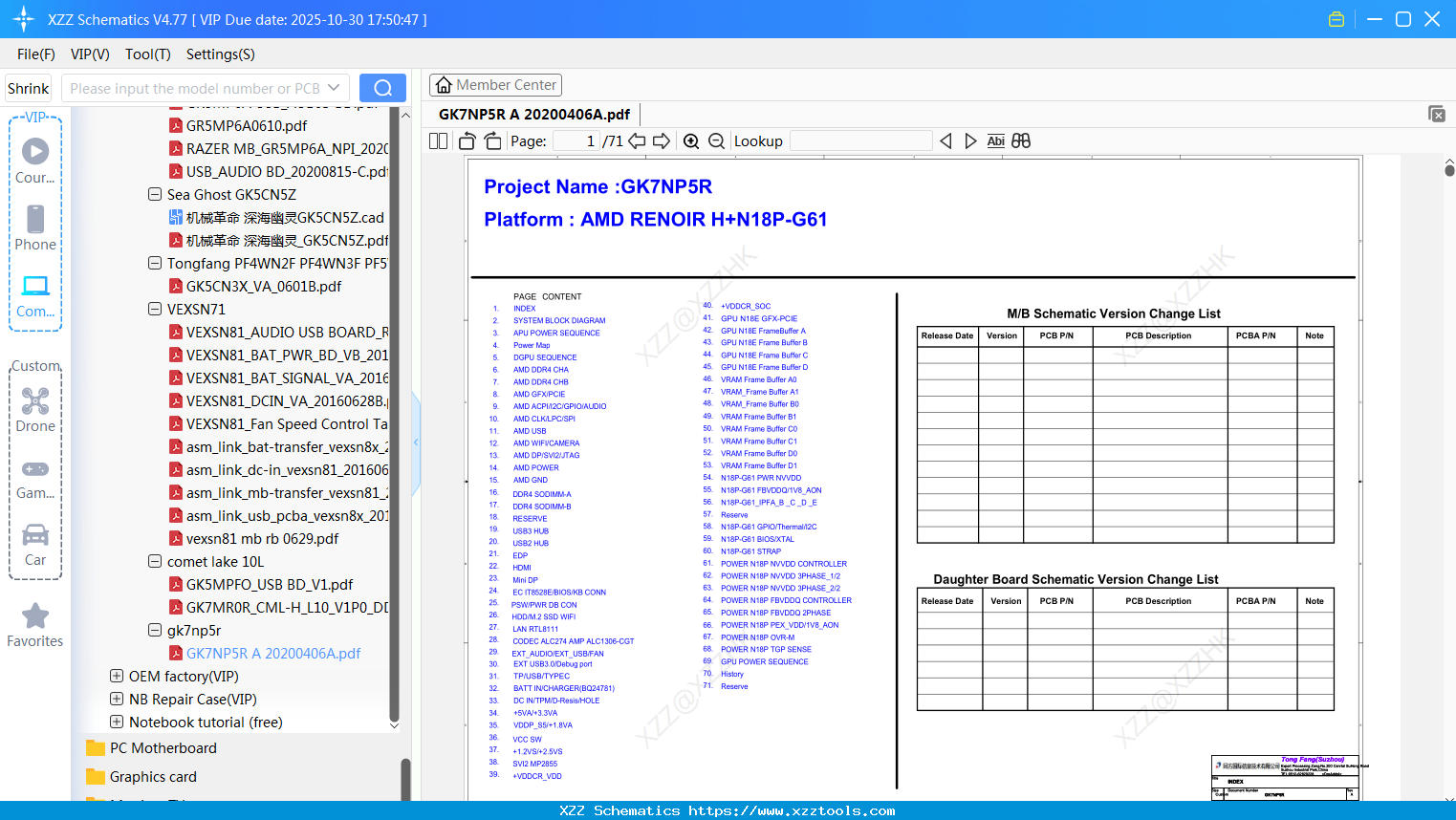
Task: Click the page number field
Action: (x=576, y=140)
